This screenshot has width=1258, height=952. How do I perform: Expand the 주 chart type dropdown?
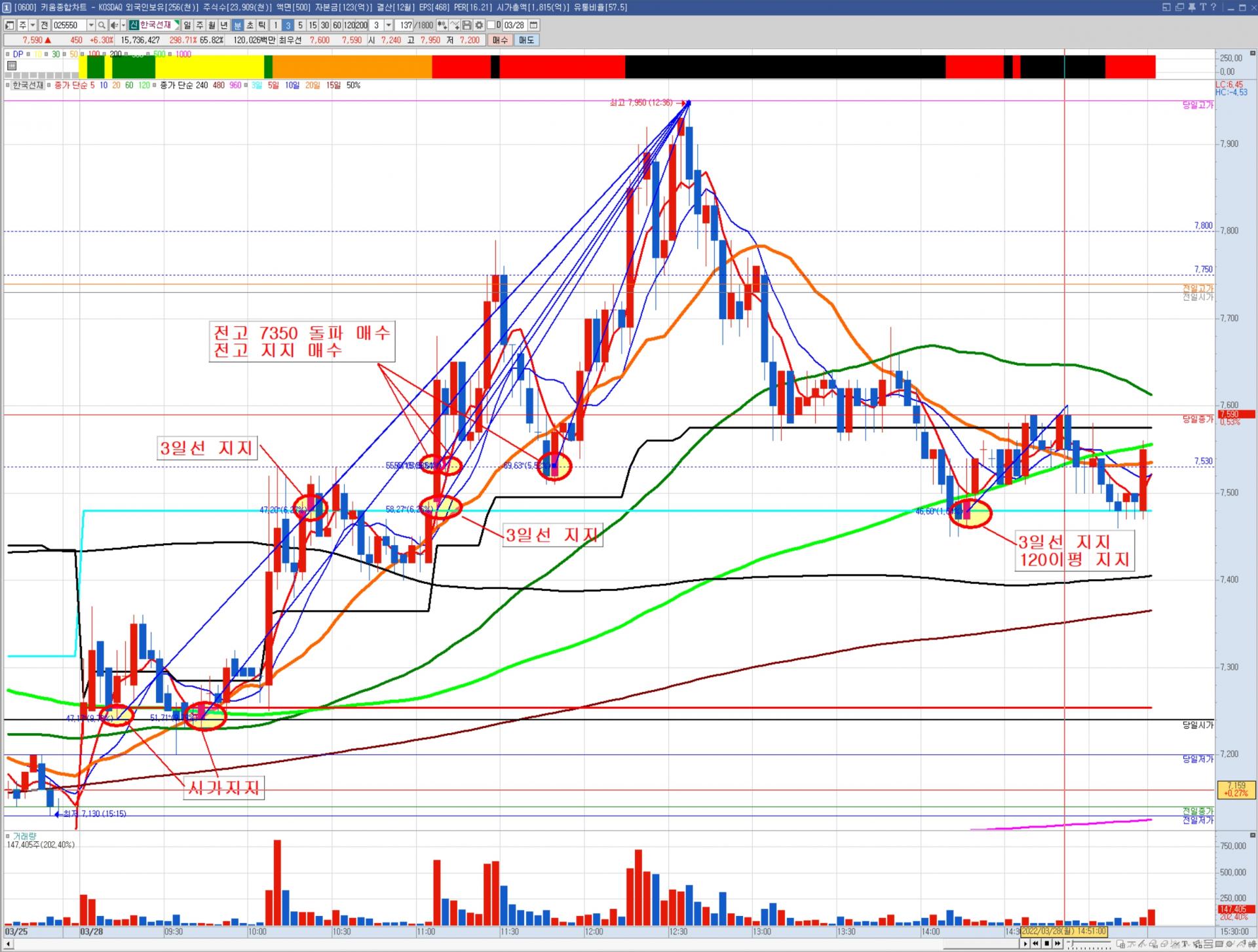point(33,25)
